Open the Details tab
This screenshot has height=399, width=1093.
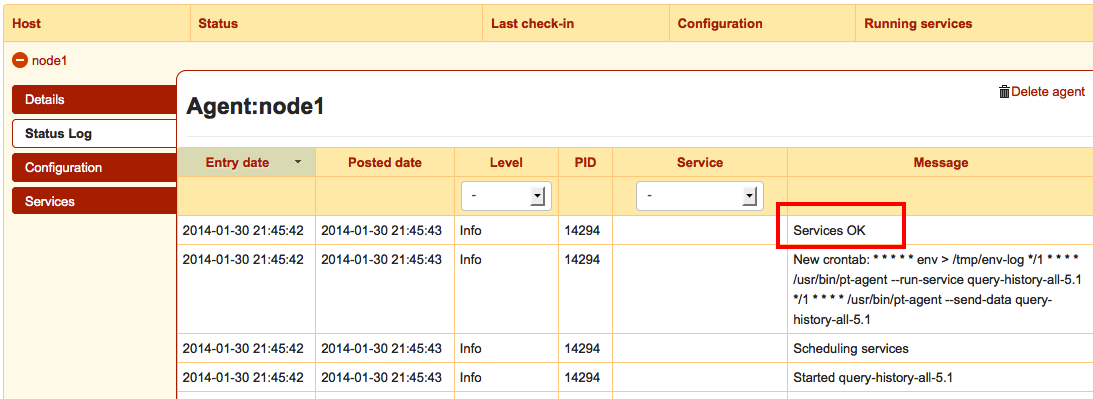95,100
